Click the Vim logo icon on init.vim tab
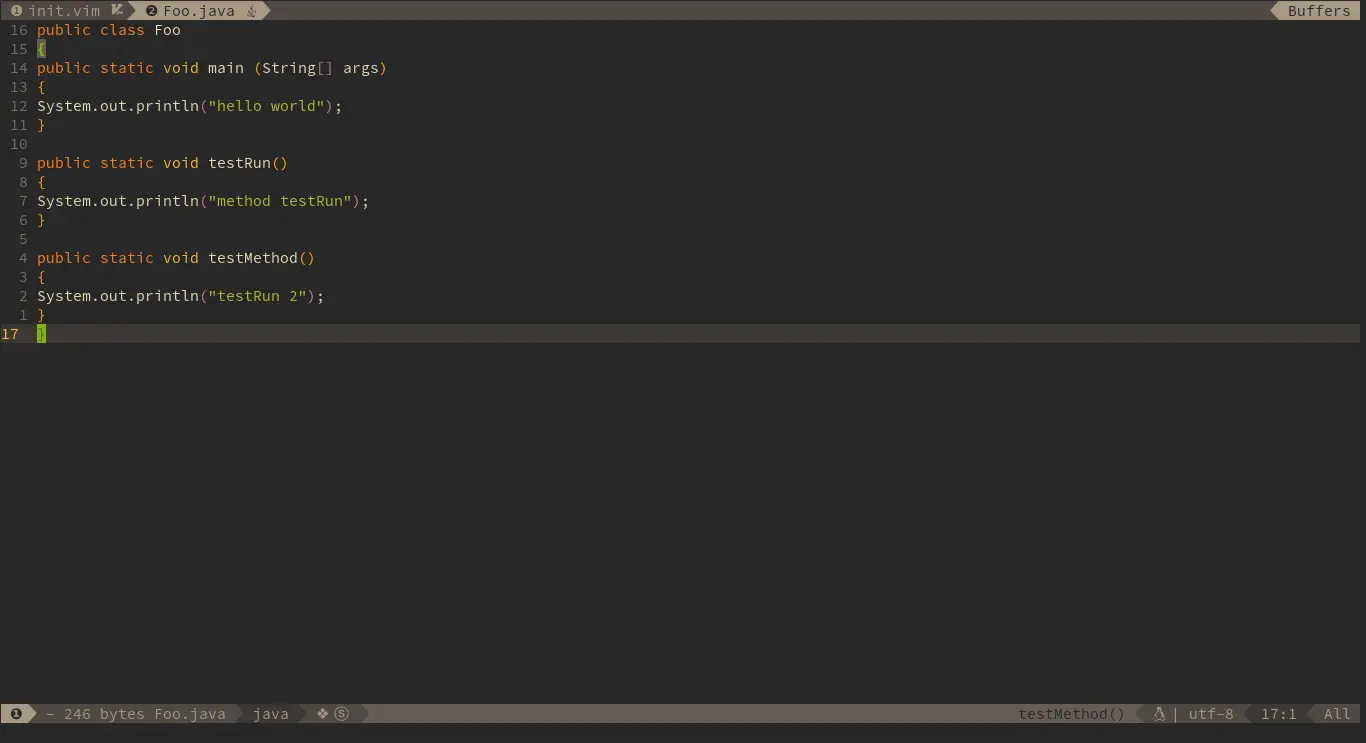This screenshot has height=743, width=1366. coord(115,10)
